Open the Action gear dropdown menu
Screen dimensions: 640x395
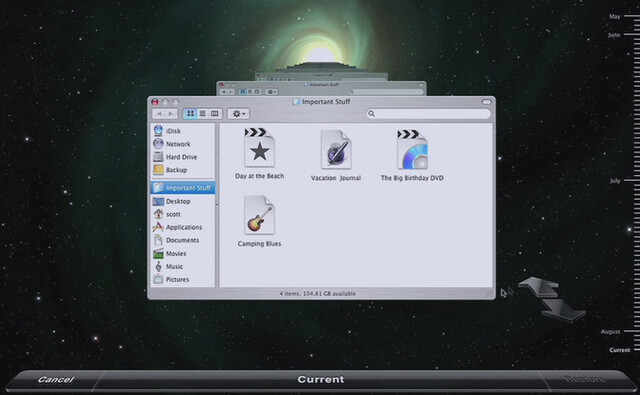point(238,114)
